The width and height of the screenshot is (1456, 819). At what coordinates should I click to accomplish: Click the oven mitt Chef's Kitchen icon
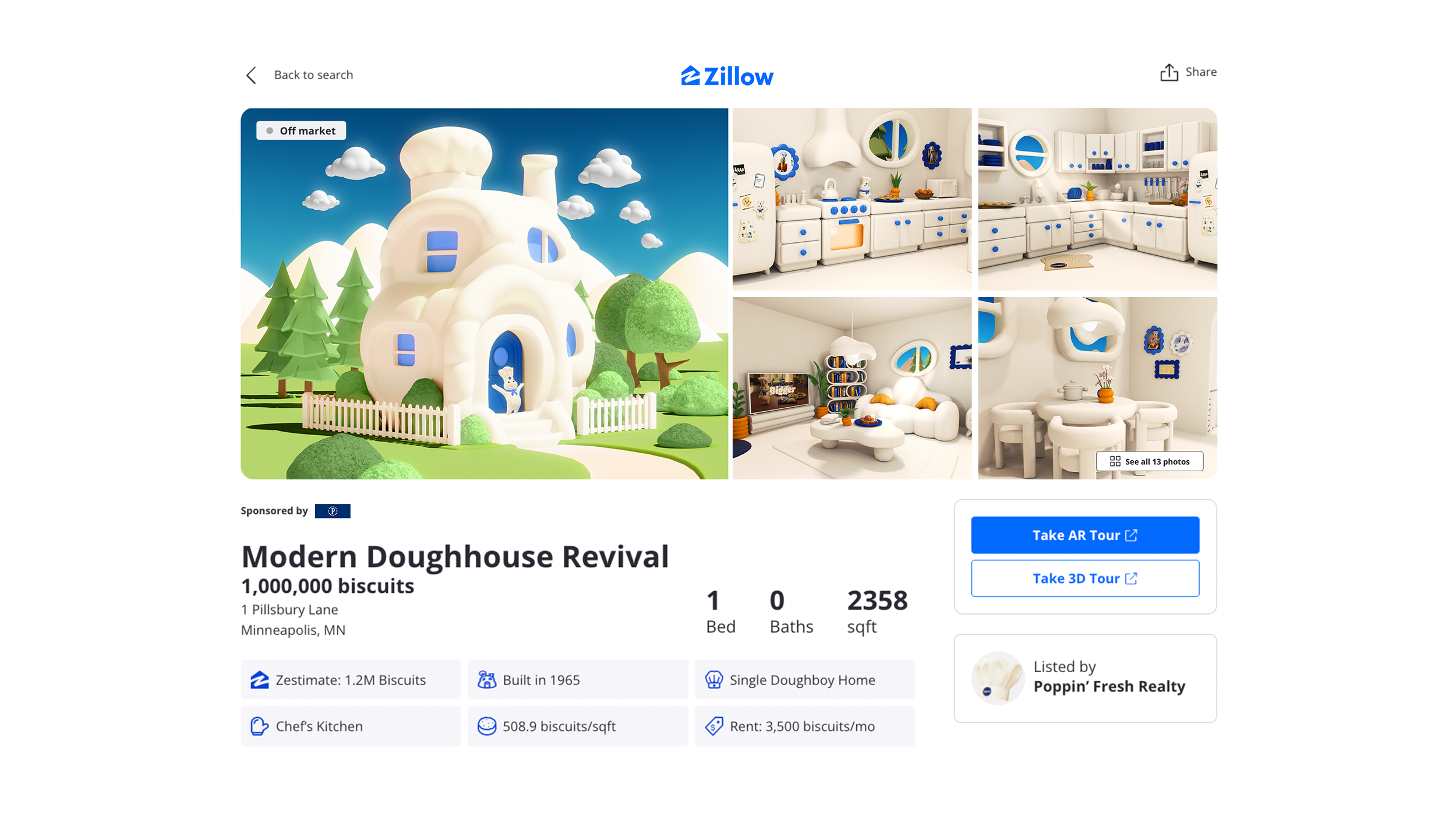260,726
